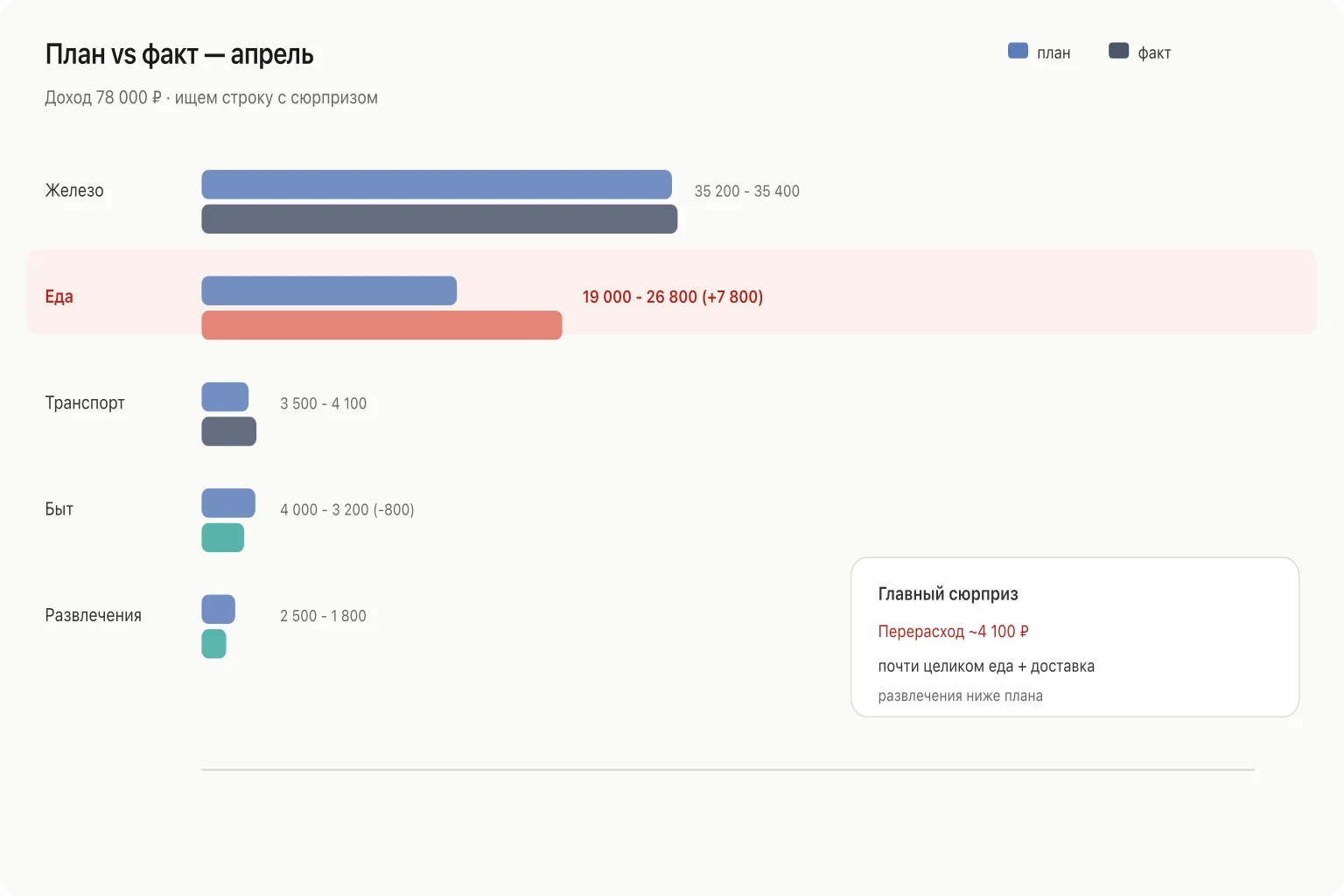The image size is (1344, 896).
Task: Click the 4 000 - 3 200 (-800) label
Action: pos(347,509)
